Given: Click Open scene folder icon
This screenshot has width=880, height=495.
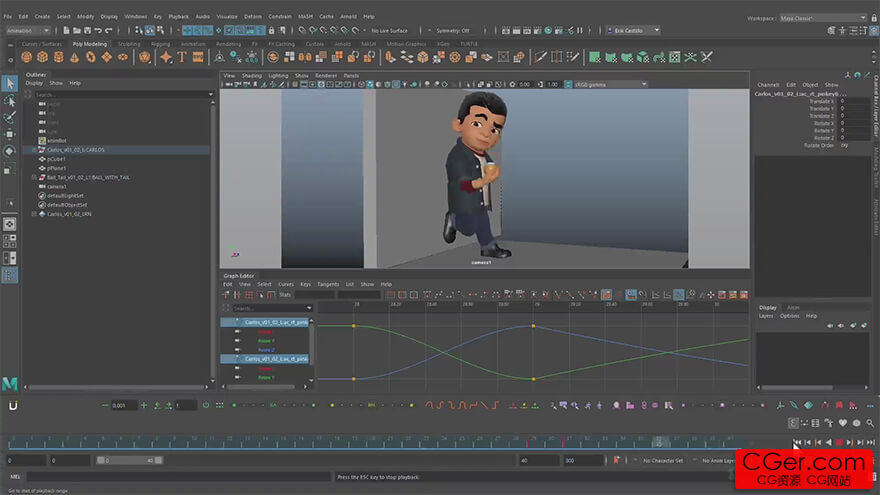Looking at the screenshot, I should click(77, 30).
